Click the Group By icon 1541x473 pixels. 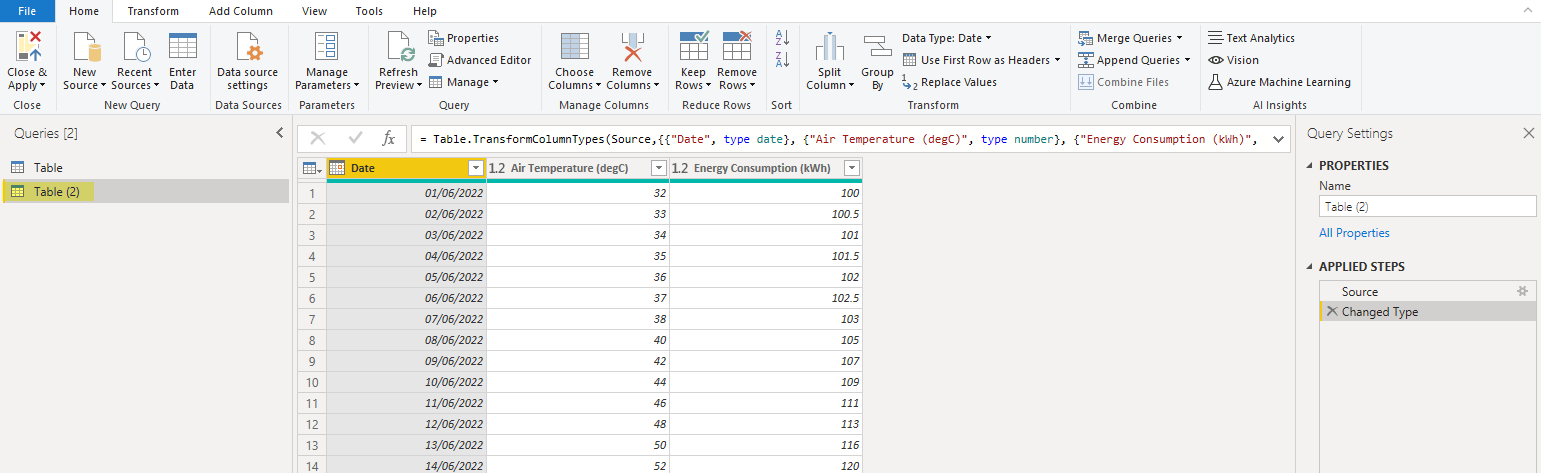(x=877, y=47)
